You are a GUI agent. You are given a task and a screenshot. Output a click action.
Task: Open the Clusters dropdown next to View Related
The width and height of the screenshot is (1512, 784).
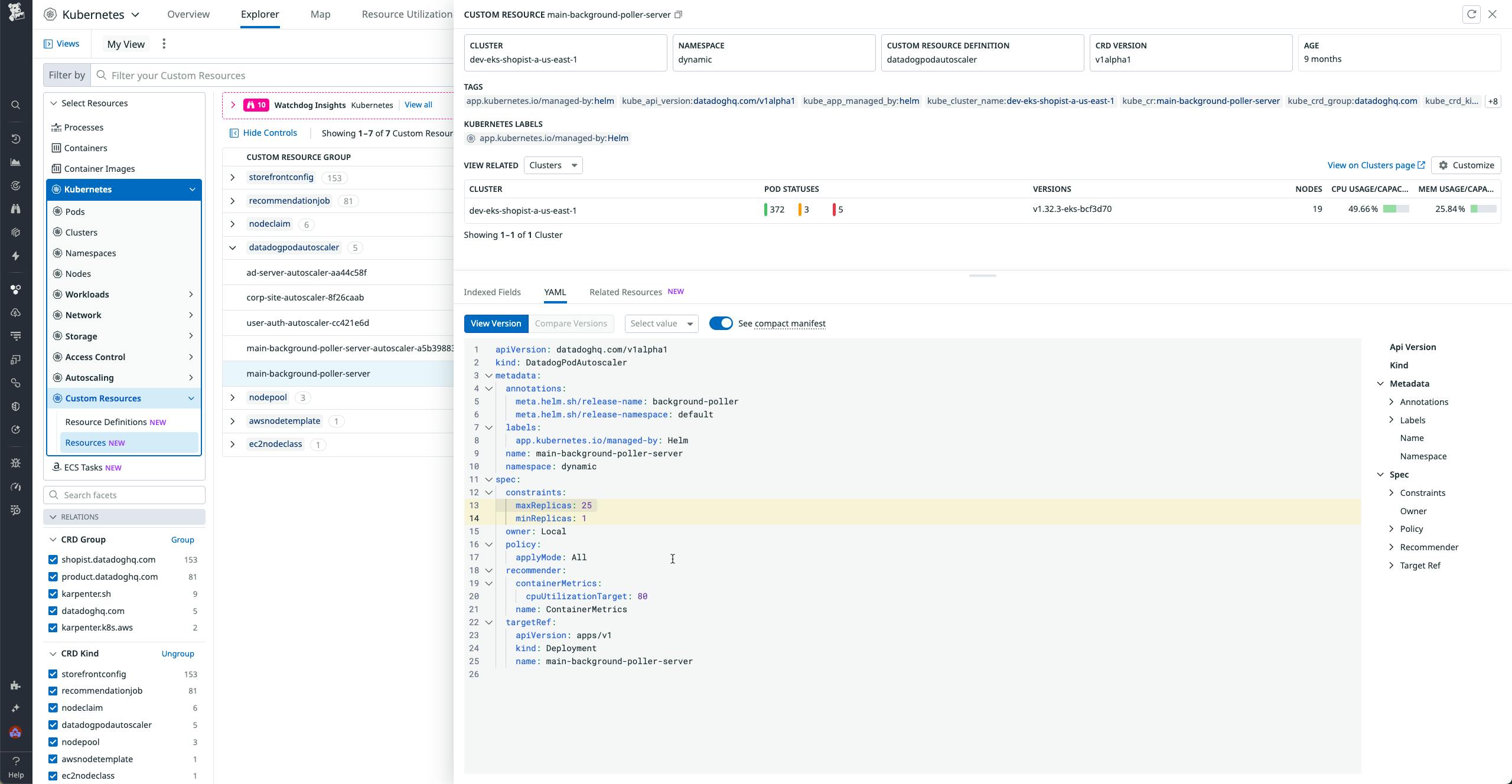pos(552,165)
